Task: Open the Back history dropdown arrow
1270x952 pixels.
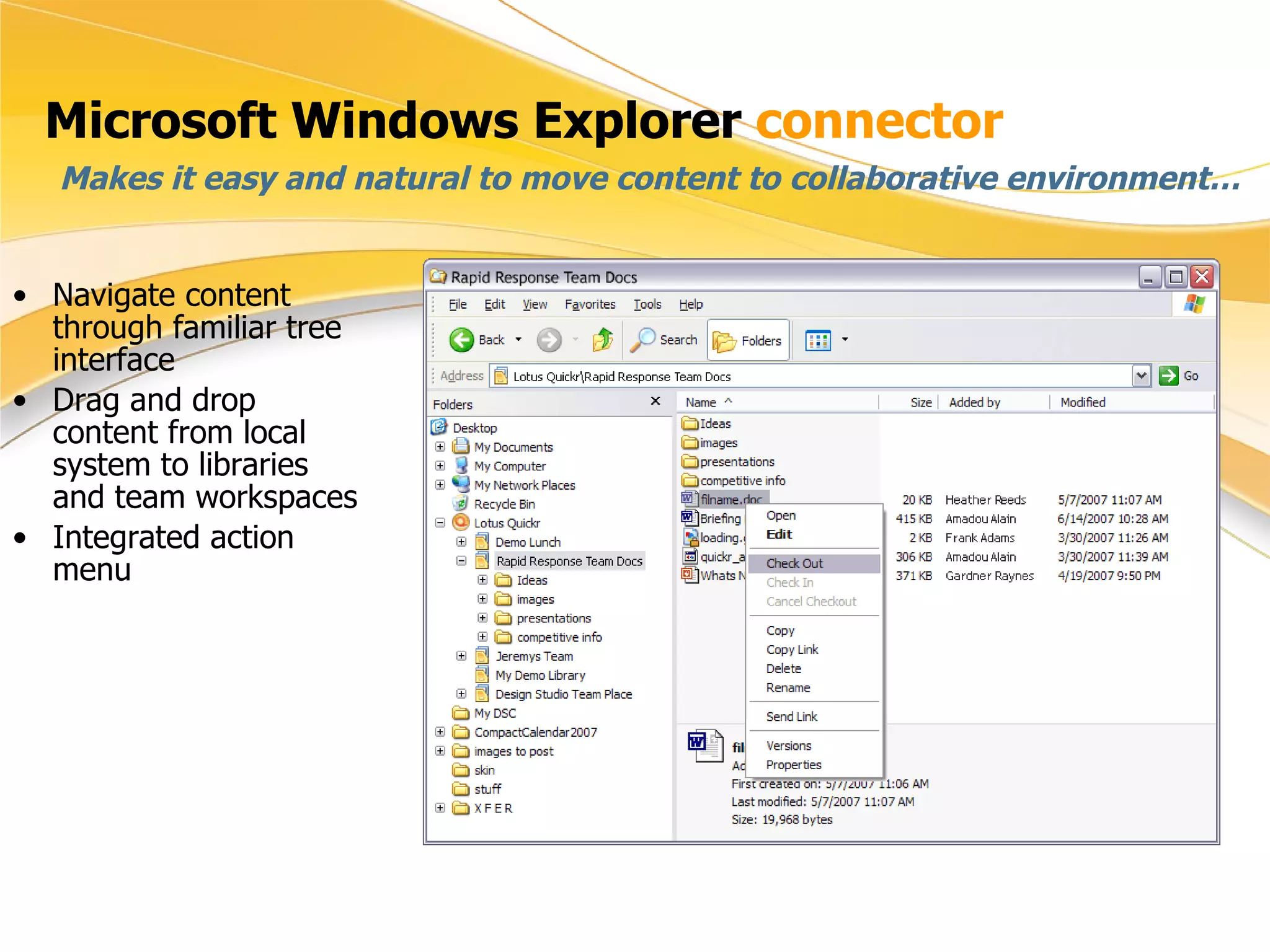Action: (518, 340)
